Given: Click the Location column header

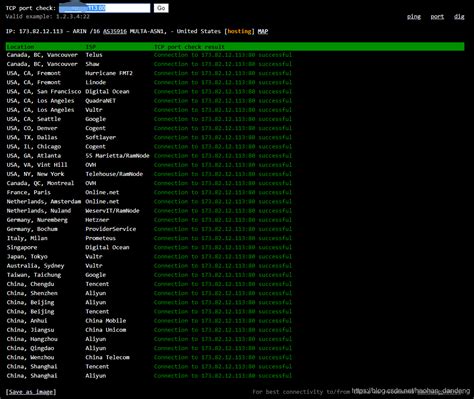Looking at the screenshot, I should pyautogui.click(x=20, y=47).
